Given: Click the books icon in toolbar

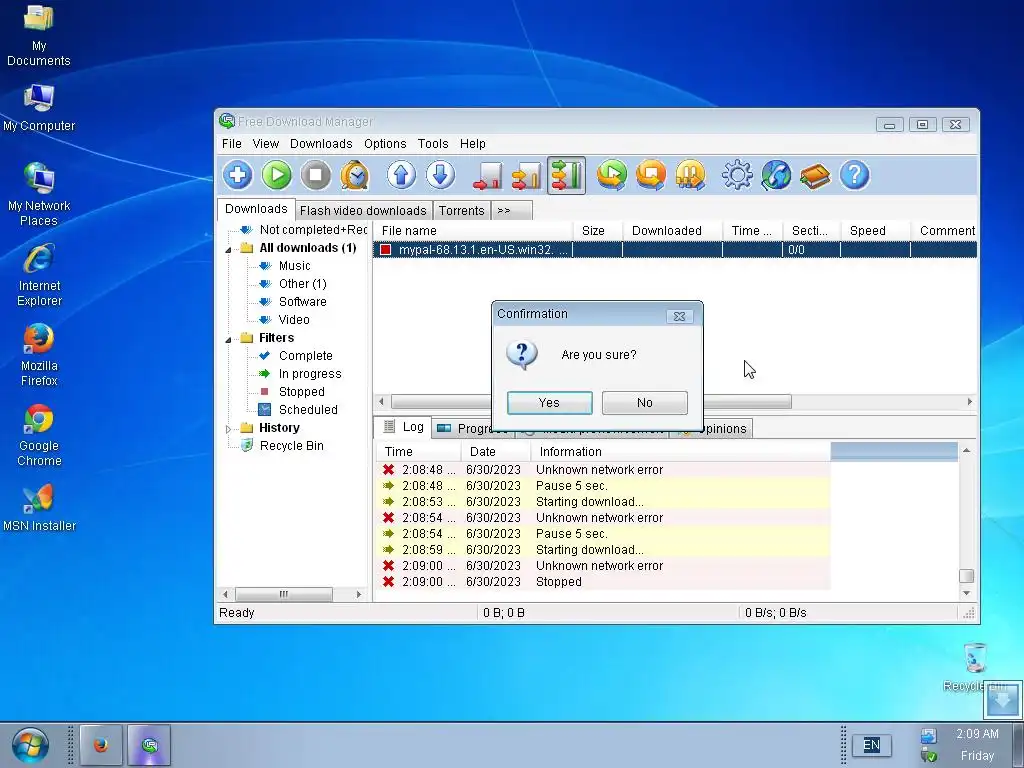Looking at the screenshot, I should pos(815,175).
